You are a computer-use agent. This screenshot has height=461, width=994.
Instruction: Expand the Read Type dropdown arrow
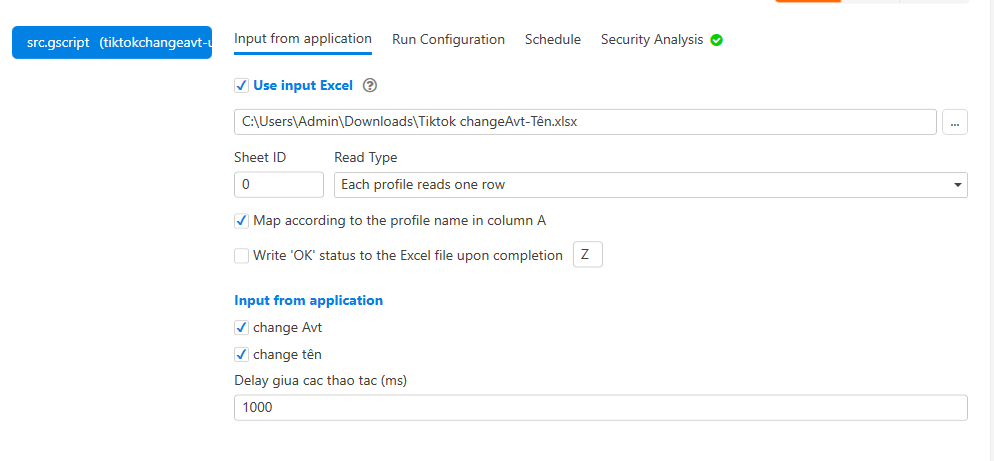pos(957,185)
